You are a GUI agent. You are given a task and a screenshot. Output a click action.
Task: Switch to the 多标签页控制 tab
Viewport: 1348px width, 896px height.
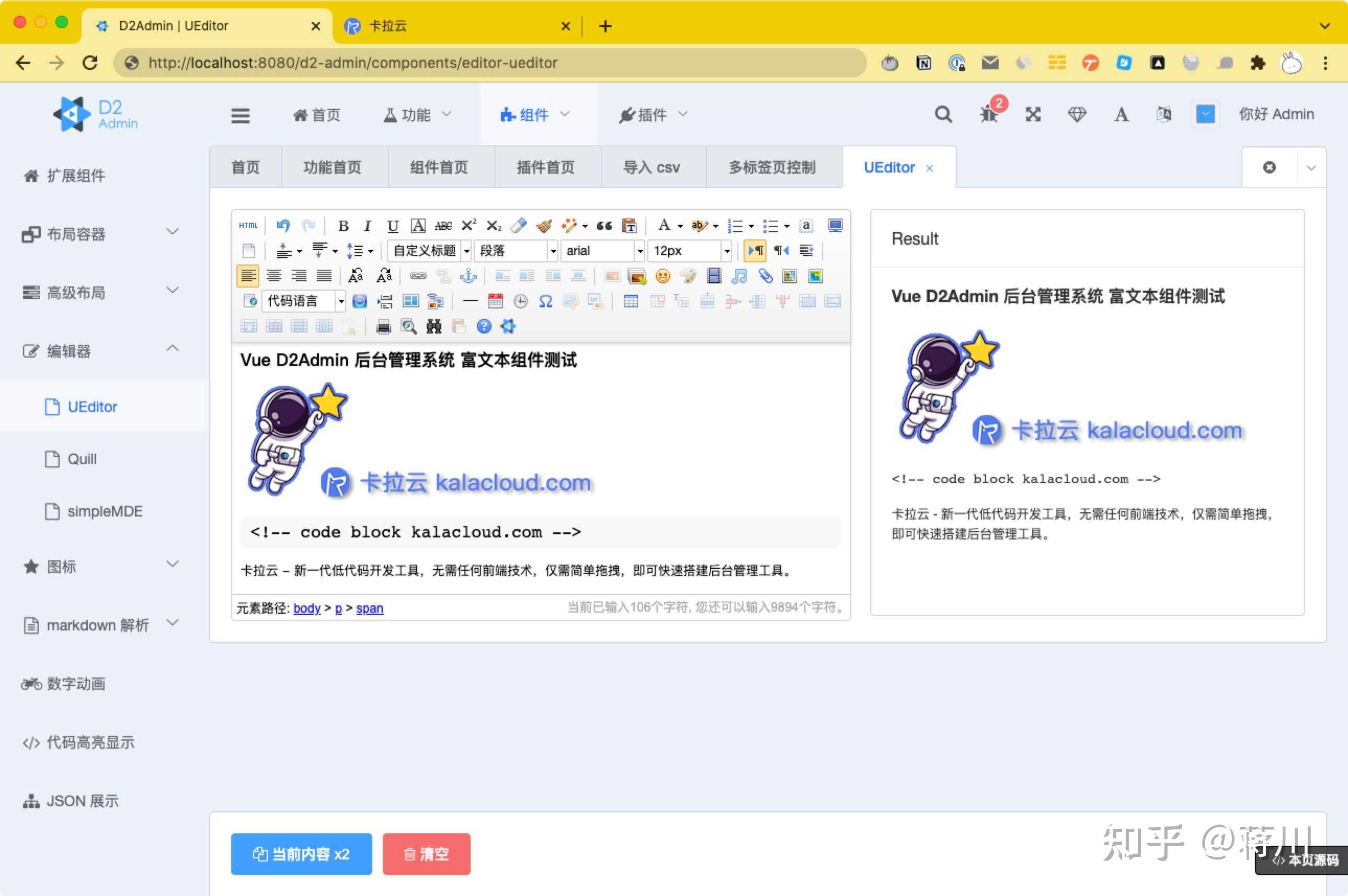pyautogui.click(x=773, y=167)
